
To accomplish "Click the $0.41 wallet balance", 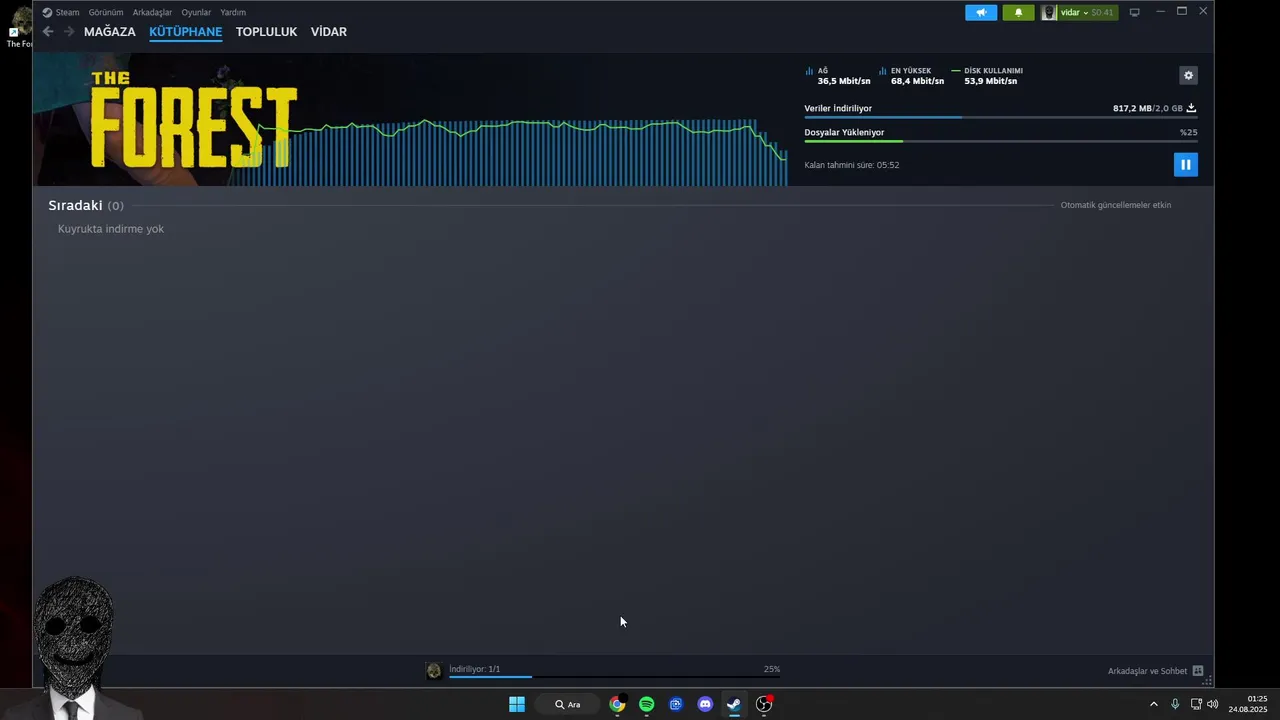I will coord(1102,12).
